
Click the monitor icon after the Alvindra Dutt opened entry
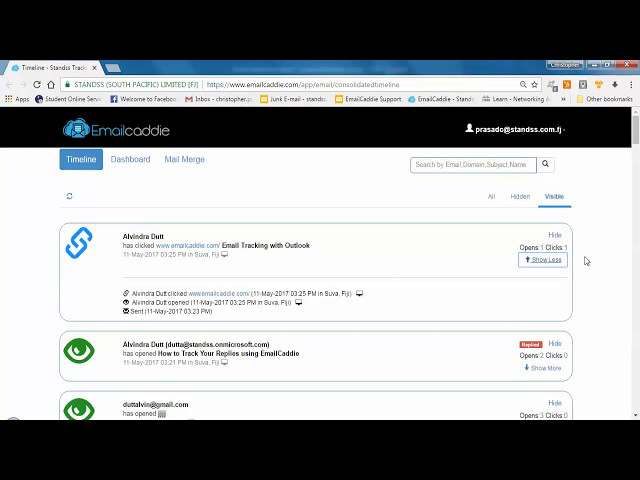coord(299,302)
